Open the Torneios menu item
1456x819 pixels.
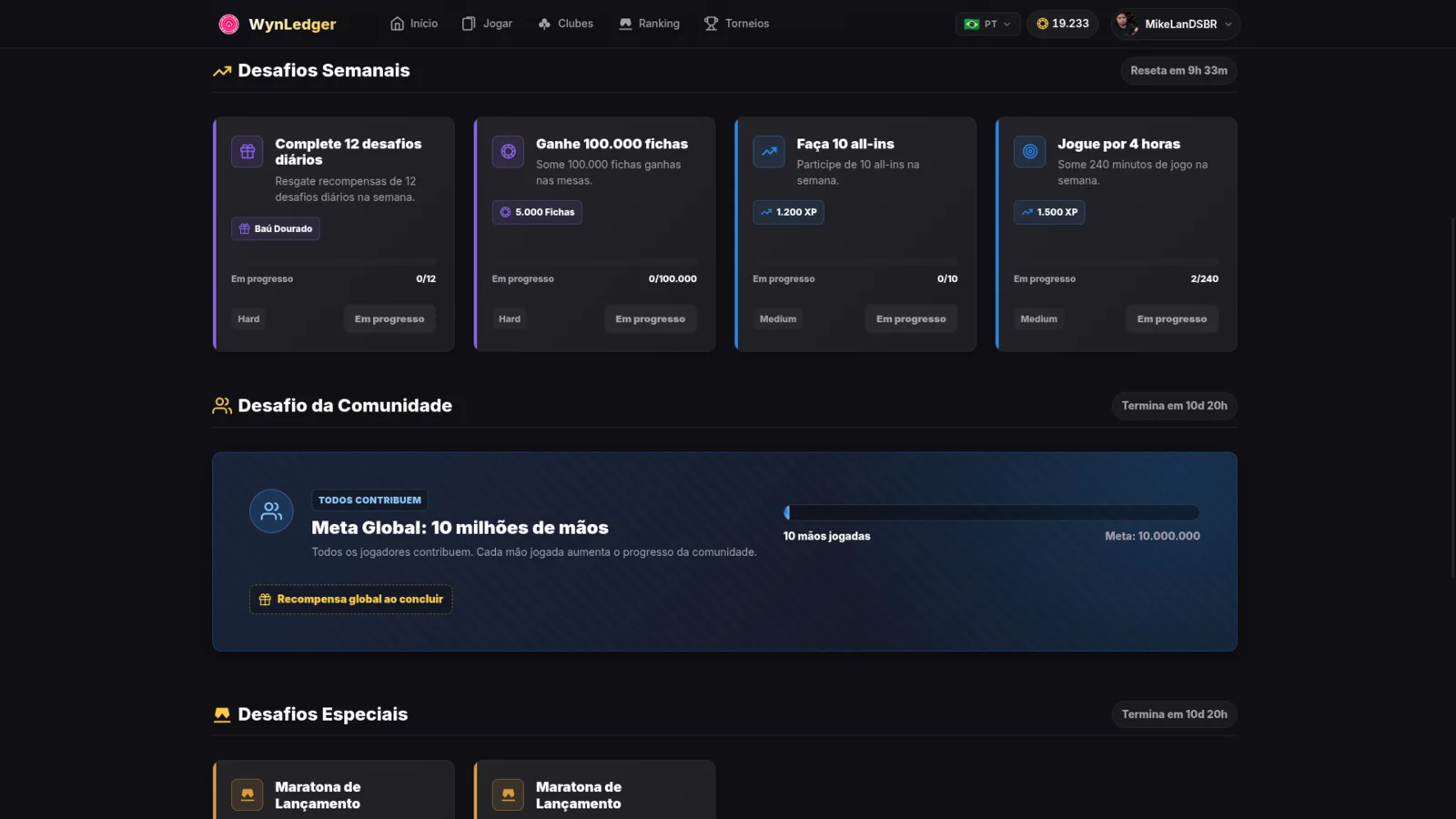(736, 24)
